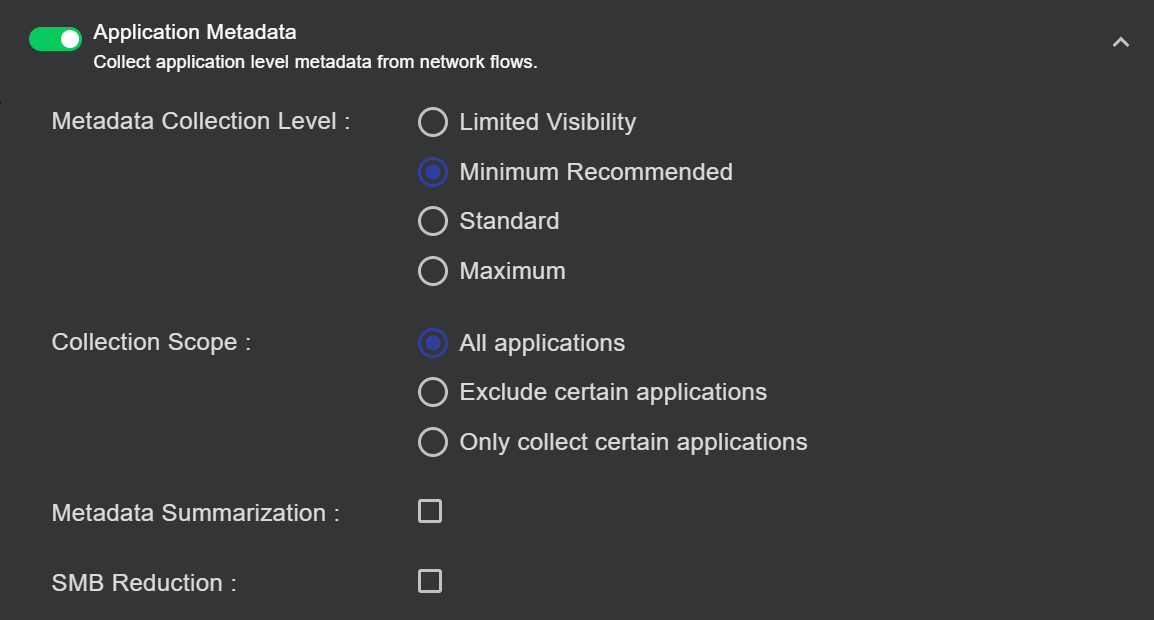
Task: Enable the Metadata Summarization checkbox
Action: coord(430,512)
